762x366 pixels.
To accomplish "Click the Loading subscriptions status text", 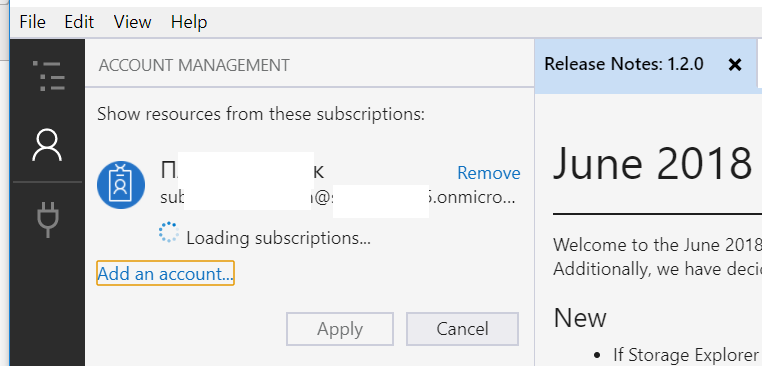I will tap(278, 238).
